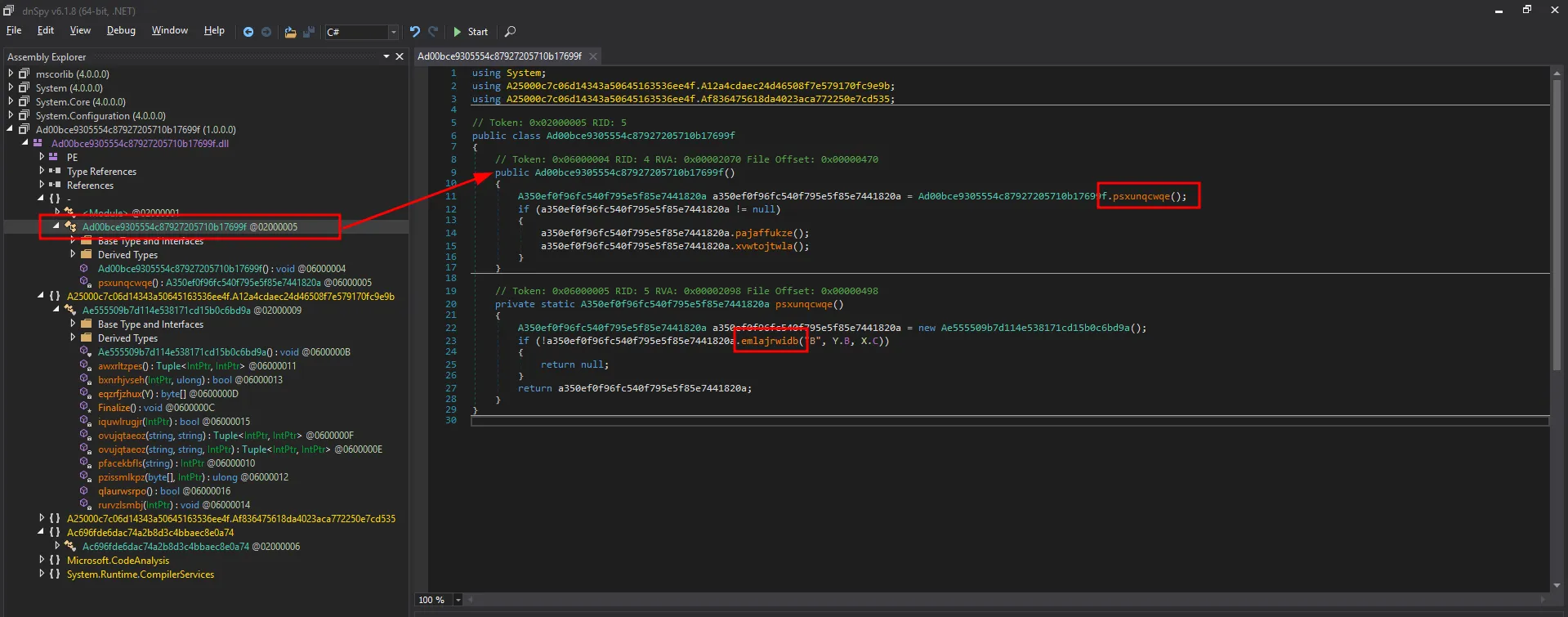Expand the System.Core (4.0.0.0) assembly node
The height and width of the screenshot is (617, 1568).
tap(11, 101)
